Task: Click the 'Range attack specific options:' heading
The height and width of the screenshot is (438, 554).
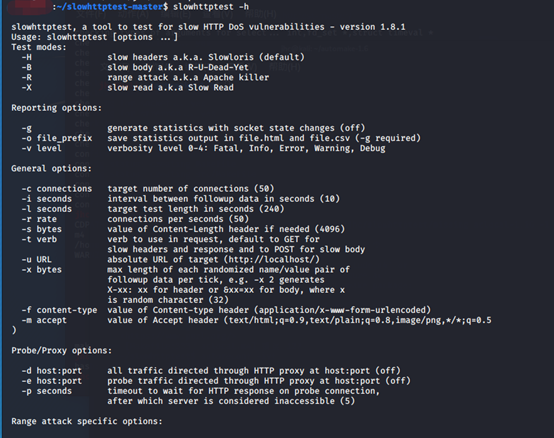Action: click(x=87, y=421)
